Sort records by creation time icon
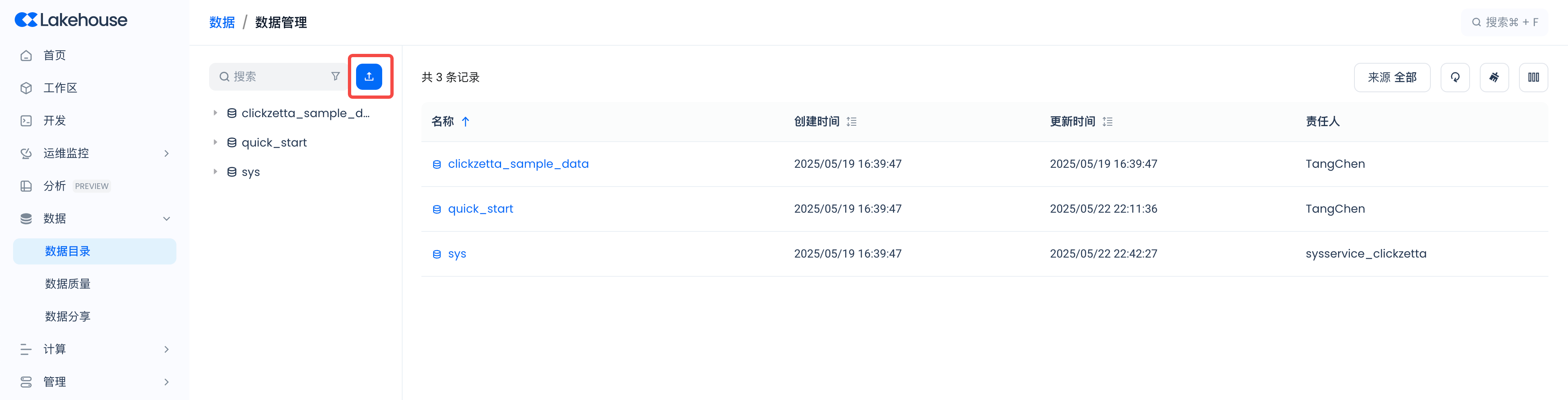 click(x=851, y=122)
